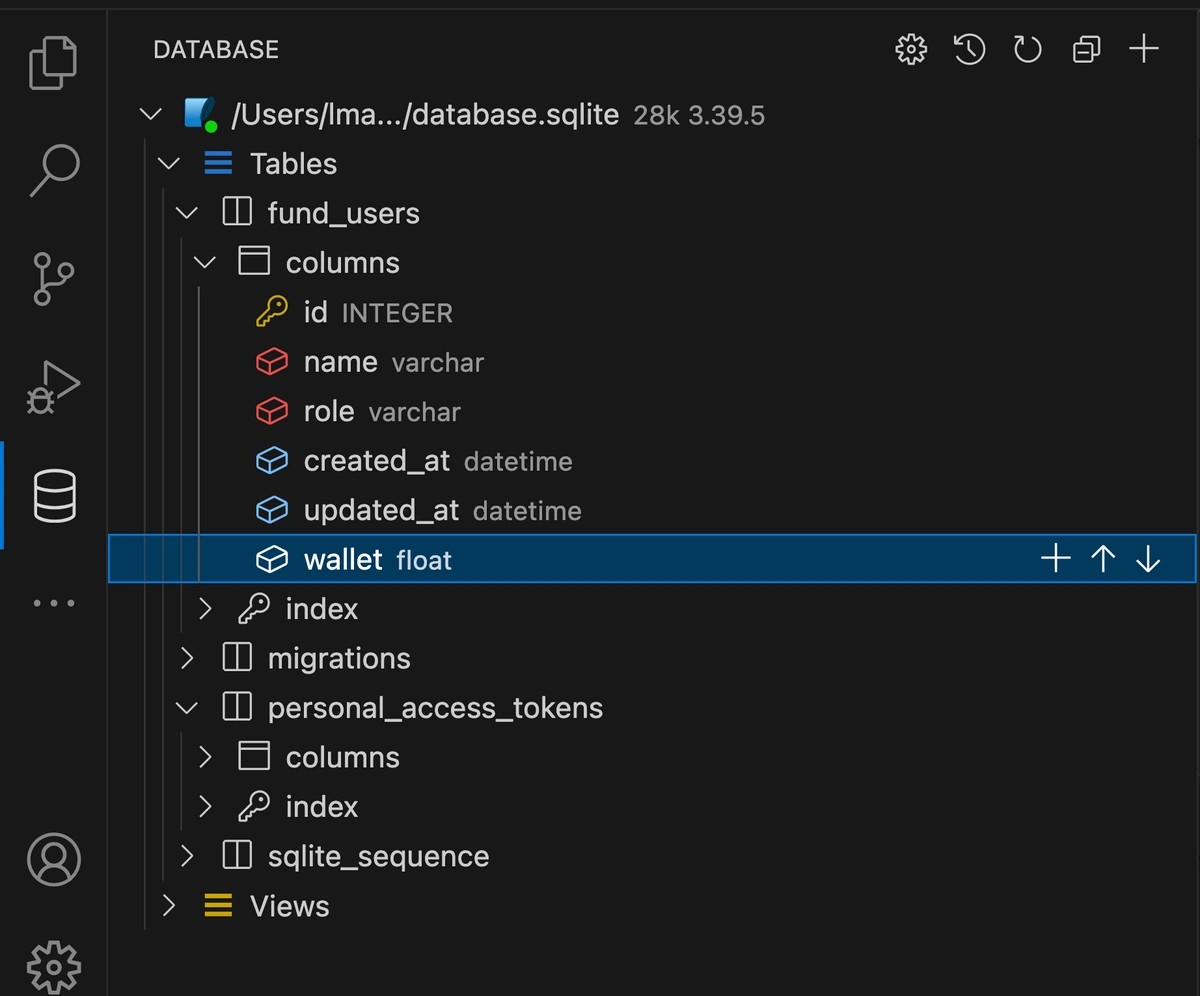Screen dimensions: 1200x996
Task: Open the Accounts menu icon
Action: click(x=53, y=859)
